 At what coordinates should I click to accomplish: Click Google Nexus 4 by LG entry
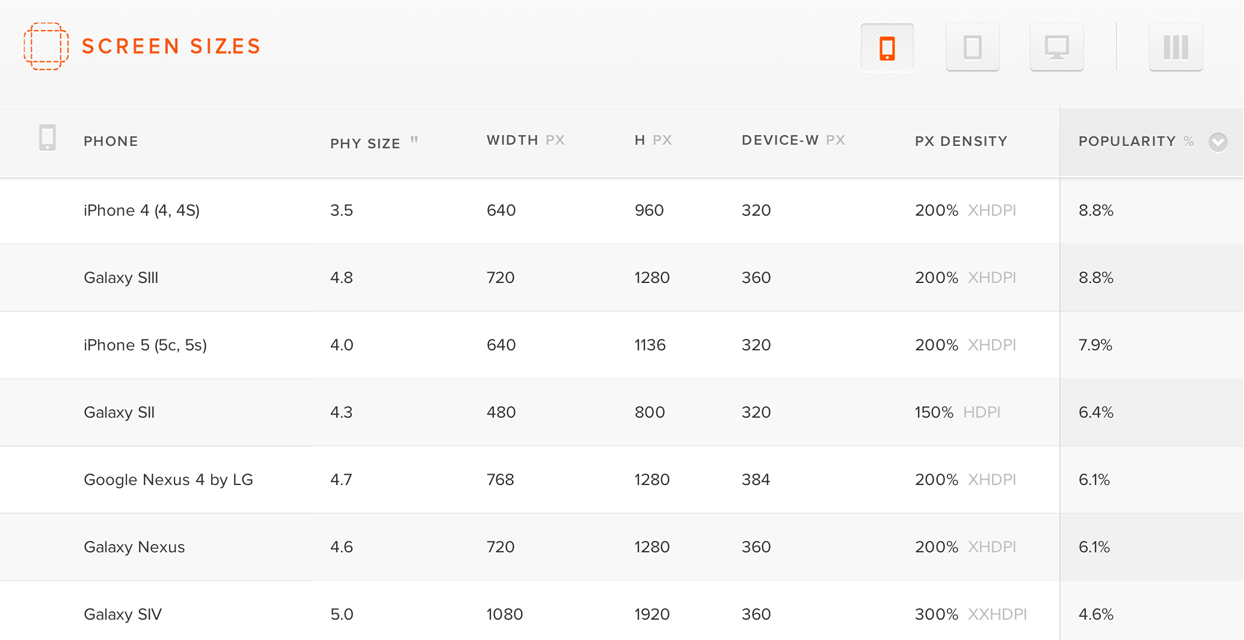168,480
